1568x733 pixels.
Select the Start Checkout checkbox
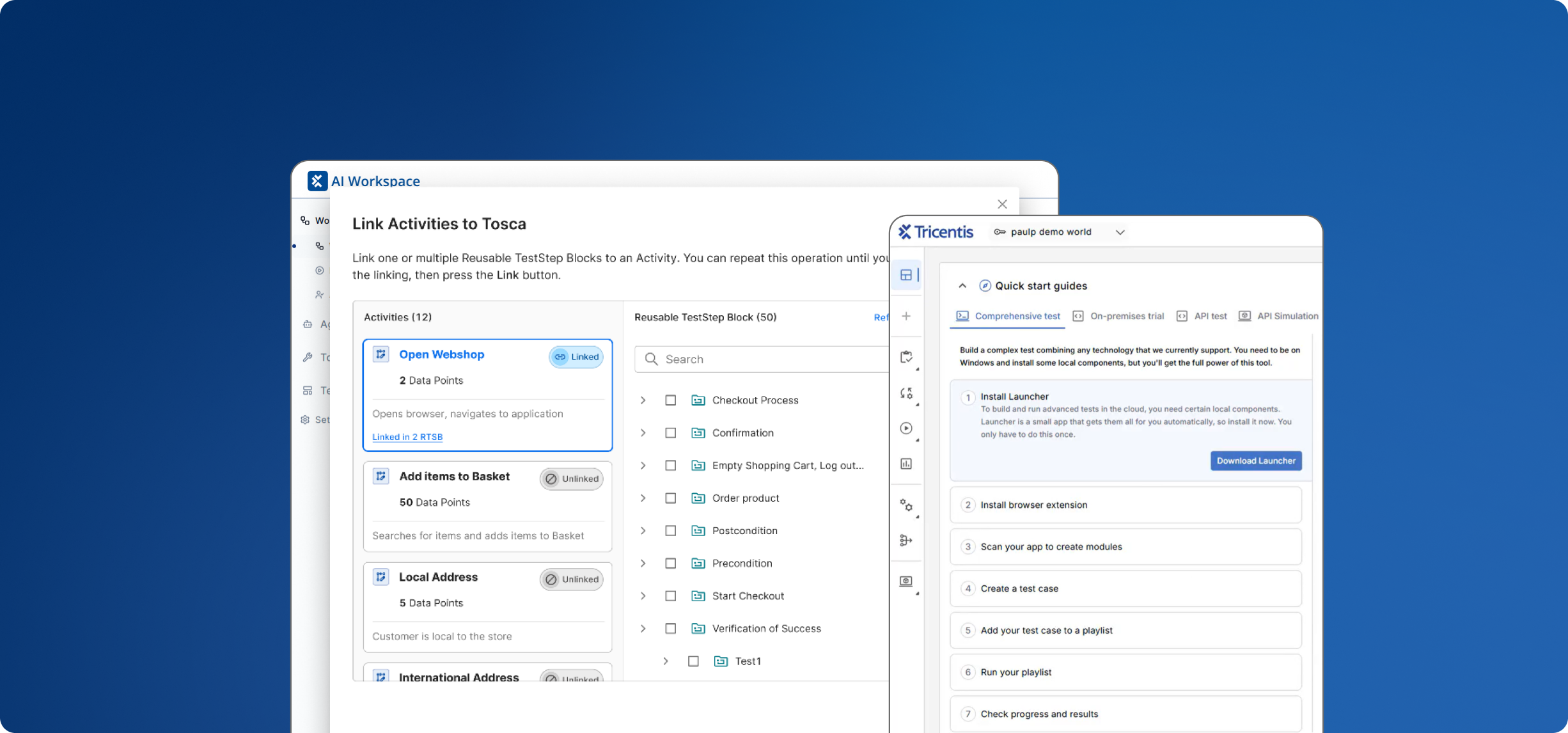point(671,596)
